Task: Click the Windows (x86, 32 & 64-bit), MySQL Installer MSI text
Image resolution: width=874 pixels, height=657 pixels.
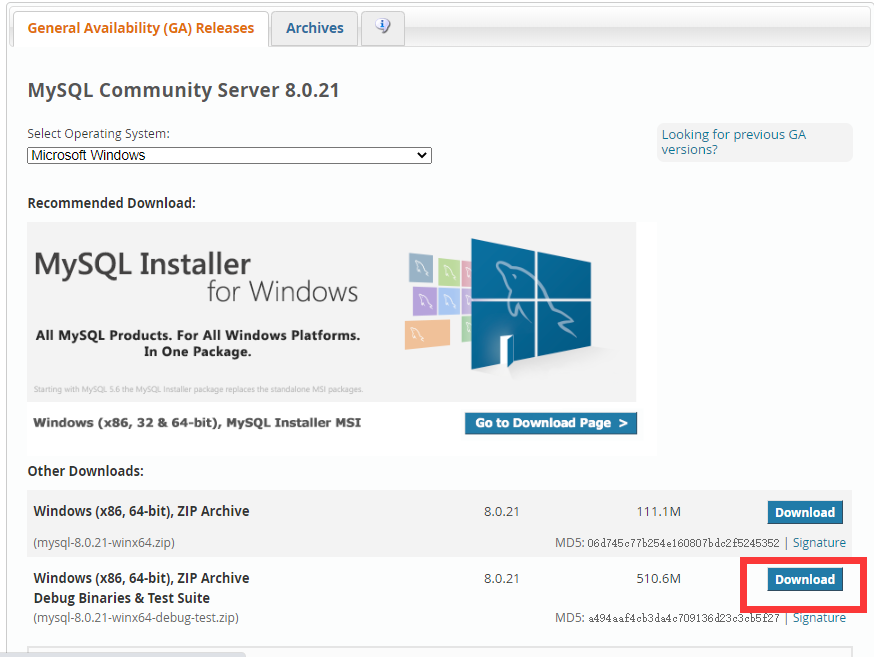Action: click(197, 422)
